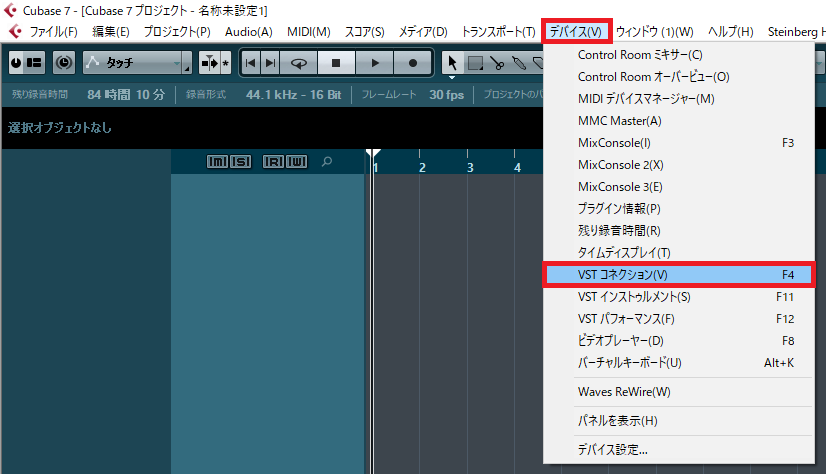
Task: Choose MixConsole 3(E) entry
Action: 679,187
